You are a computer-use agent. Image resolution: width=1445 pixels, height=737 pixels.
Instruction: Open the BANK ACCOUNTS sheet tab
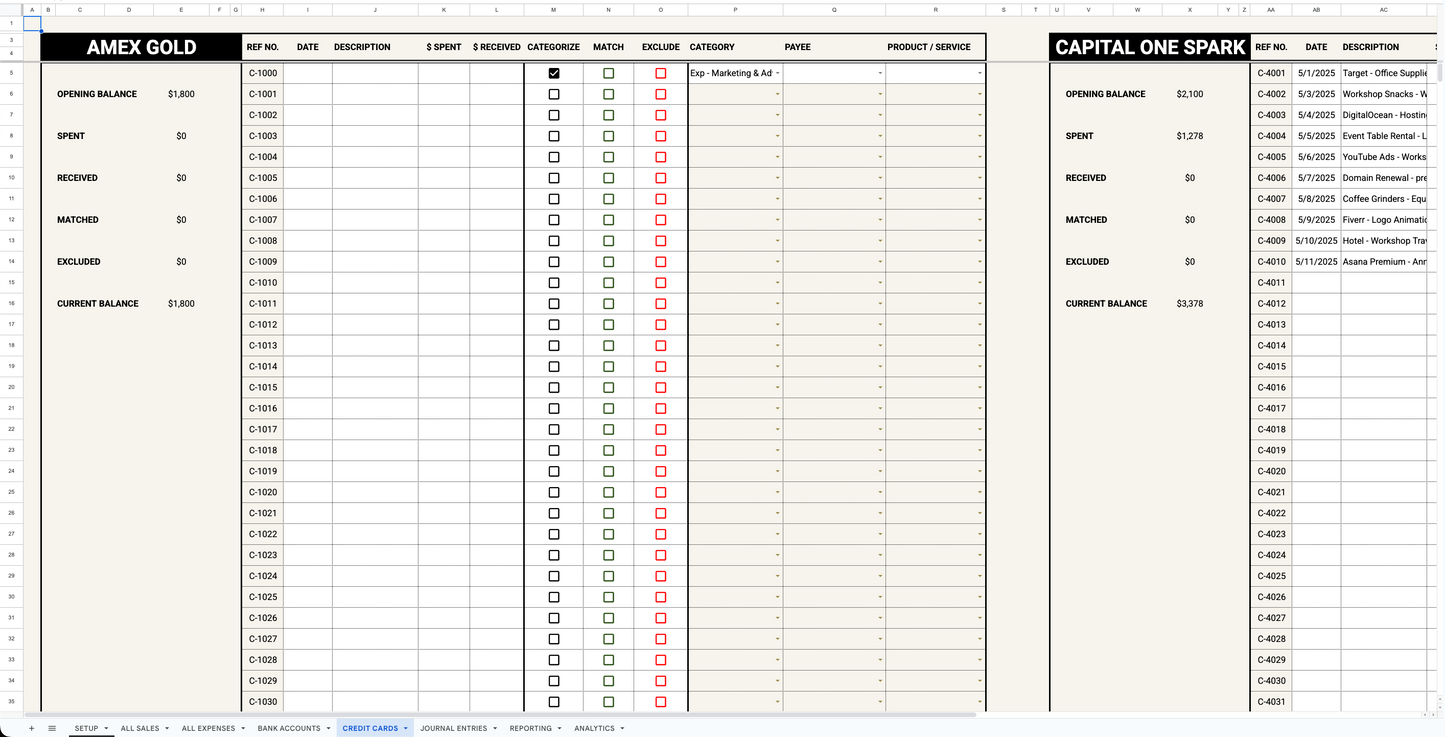click(287, 728)
